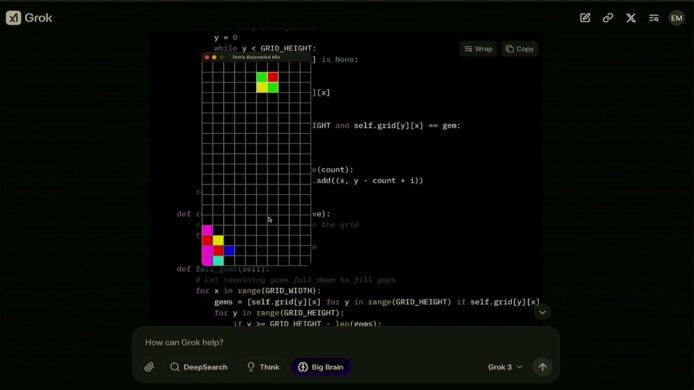This screenshot has width=694, height=390.
Task: Copy the conversation link via the chain icon
Action: [x=608, y=18]
